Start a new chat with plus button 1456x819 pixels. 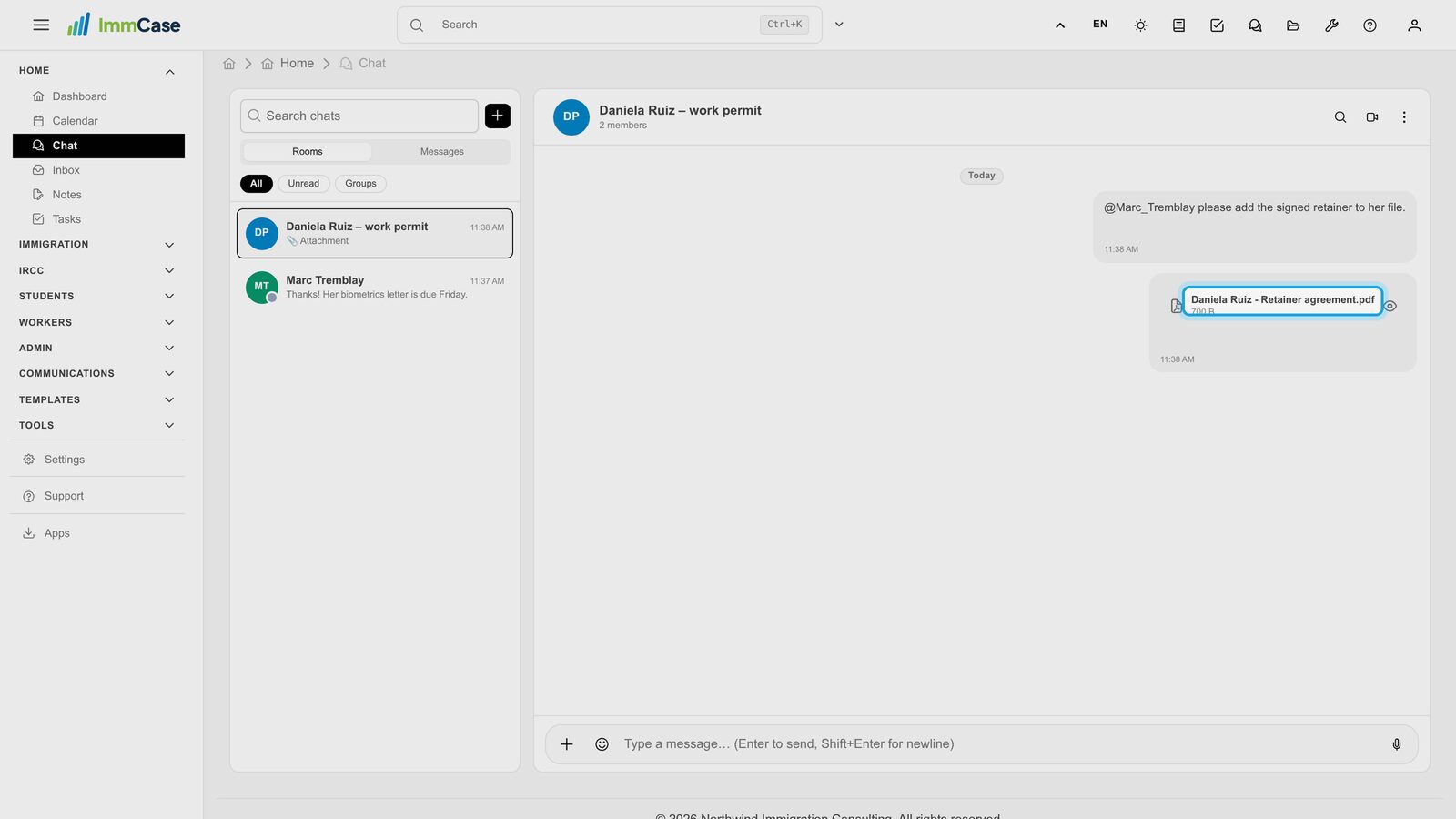[498, 116]
